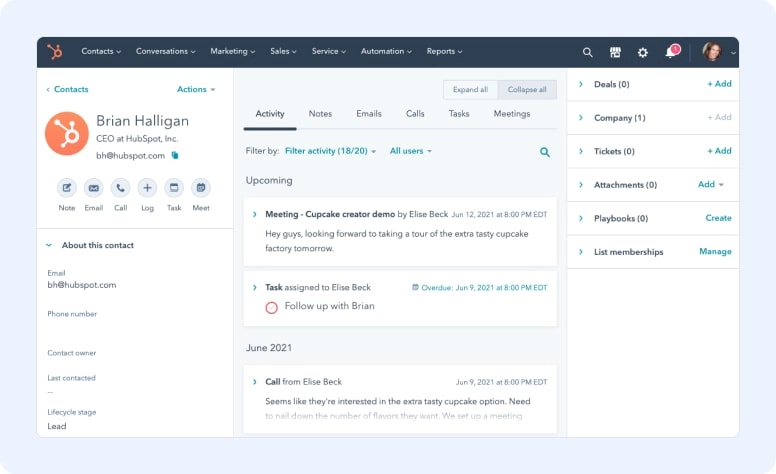Open the settings gear icon
Image resolution: width=776 pixels, height=474 pixels.
coord(643,52)
